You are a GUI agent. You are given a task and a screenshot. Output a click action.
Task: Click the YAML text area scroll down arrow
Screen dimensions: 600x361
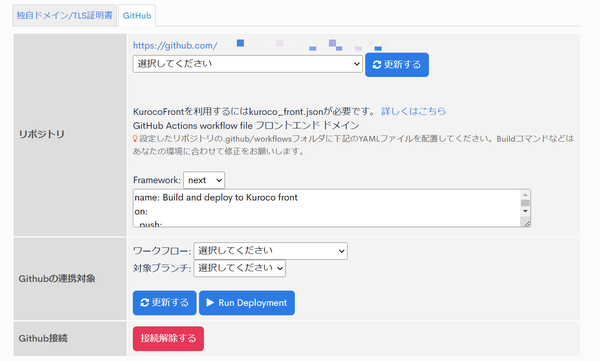[525, 211]
